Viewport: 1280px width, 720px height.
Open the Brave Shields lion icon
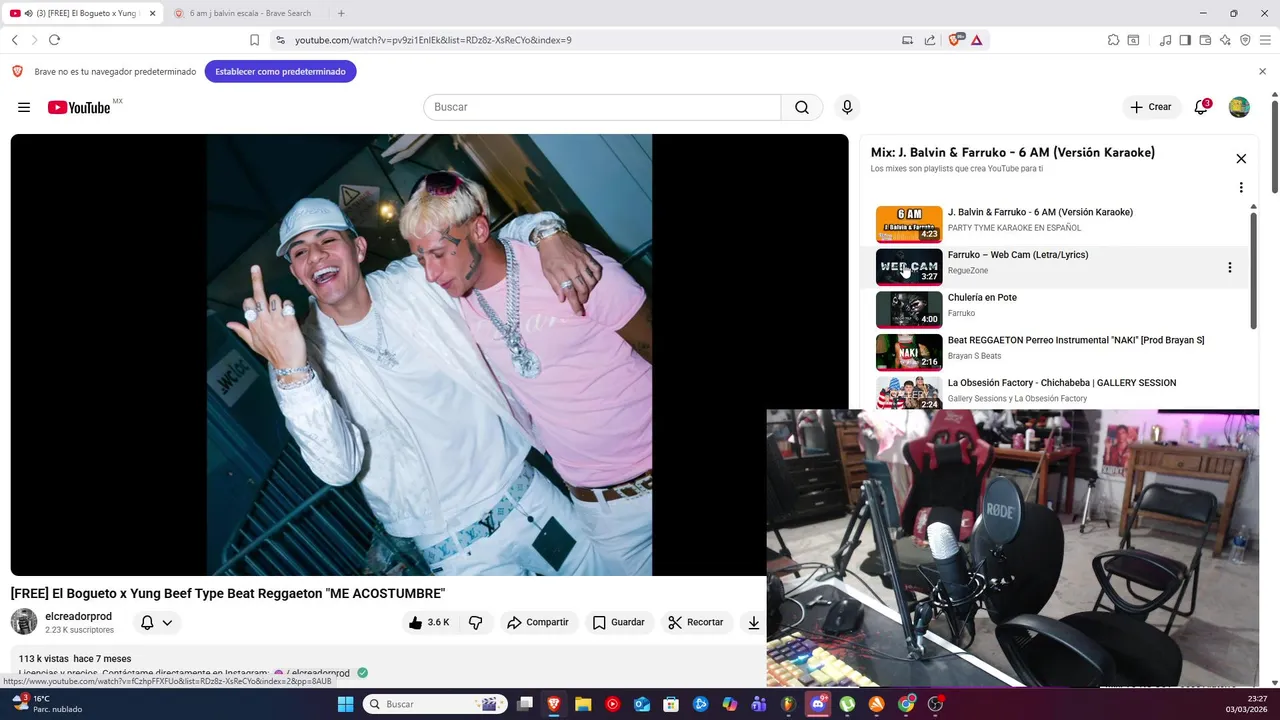(954, 40)
